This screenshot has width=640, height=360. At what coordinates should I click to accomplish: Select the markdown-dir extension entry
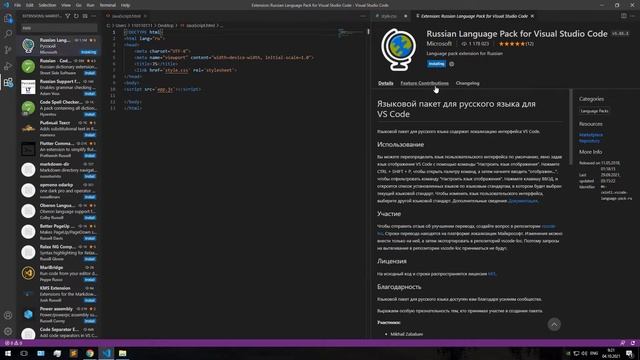59,170
